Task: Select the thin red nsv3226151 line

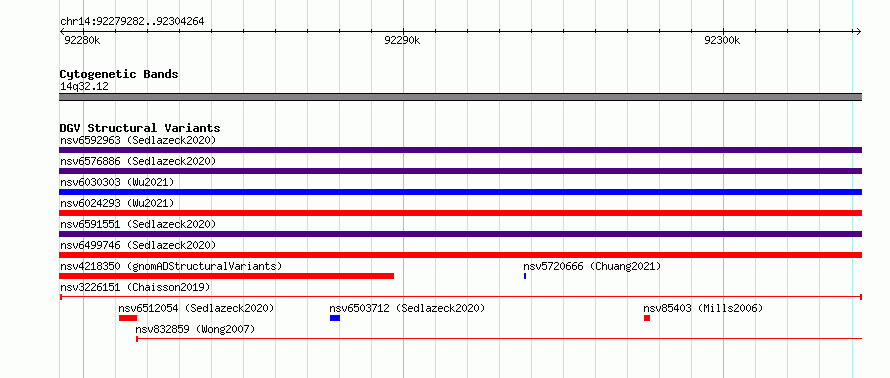Action: [x=460, y=297]
